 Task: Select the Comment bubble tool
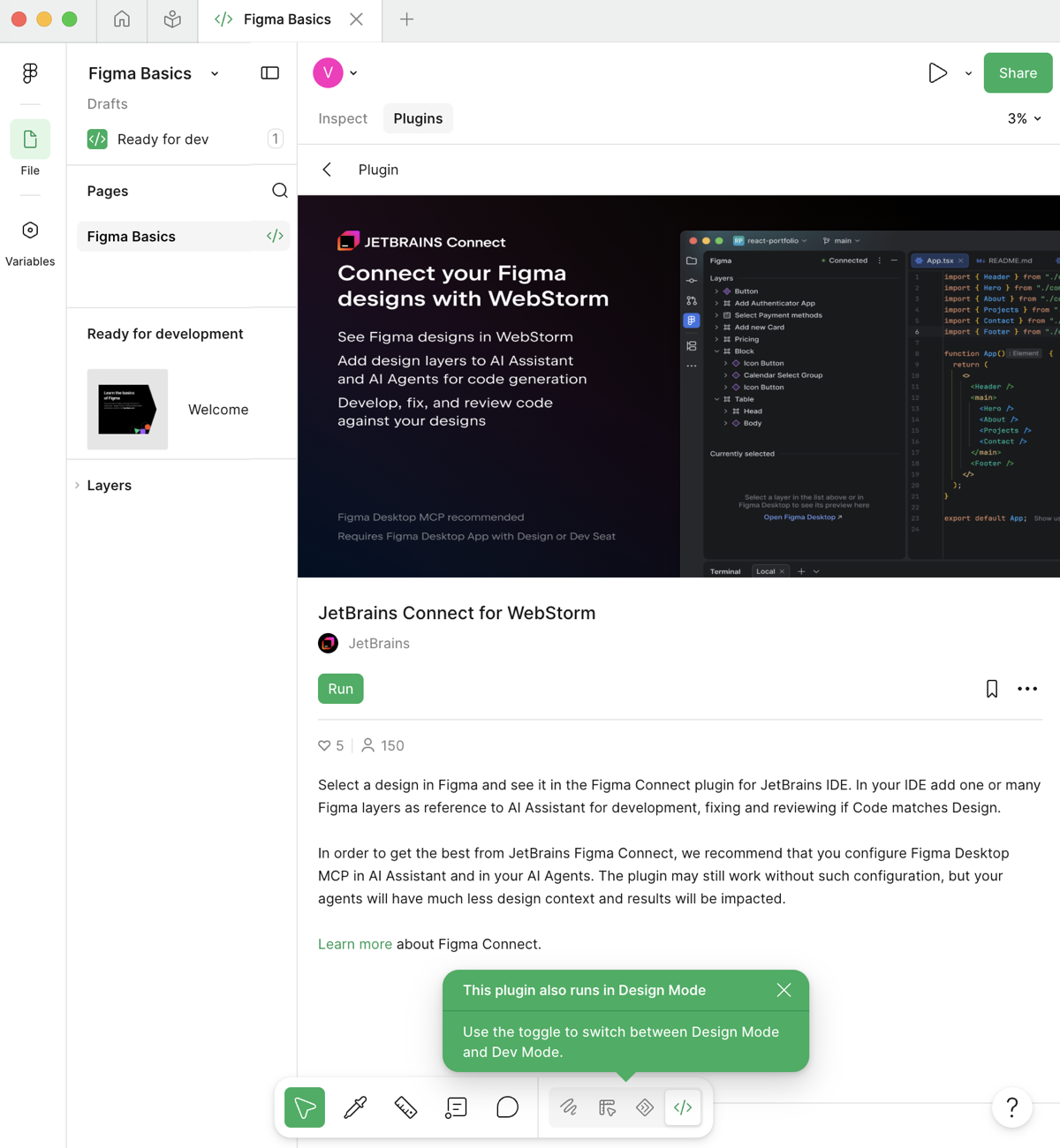point(507,1107)
